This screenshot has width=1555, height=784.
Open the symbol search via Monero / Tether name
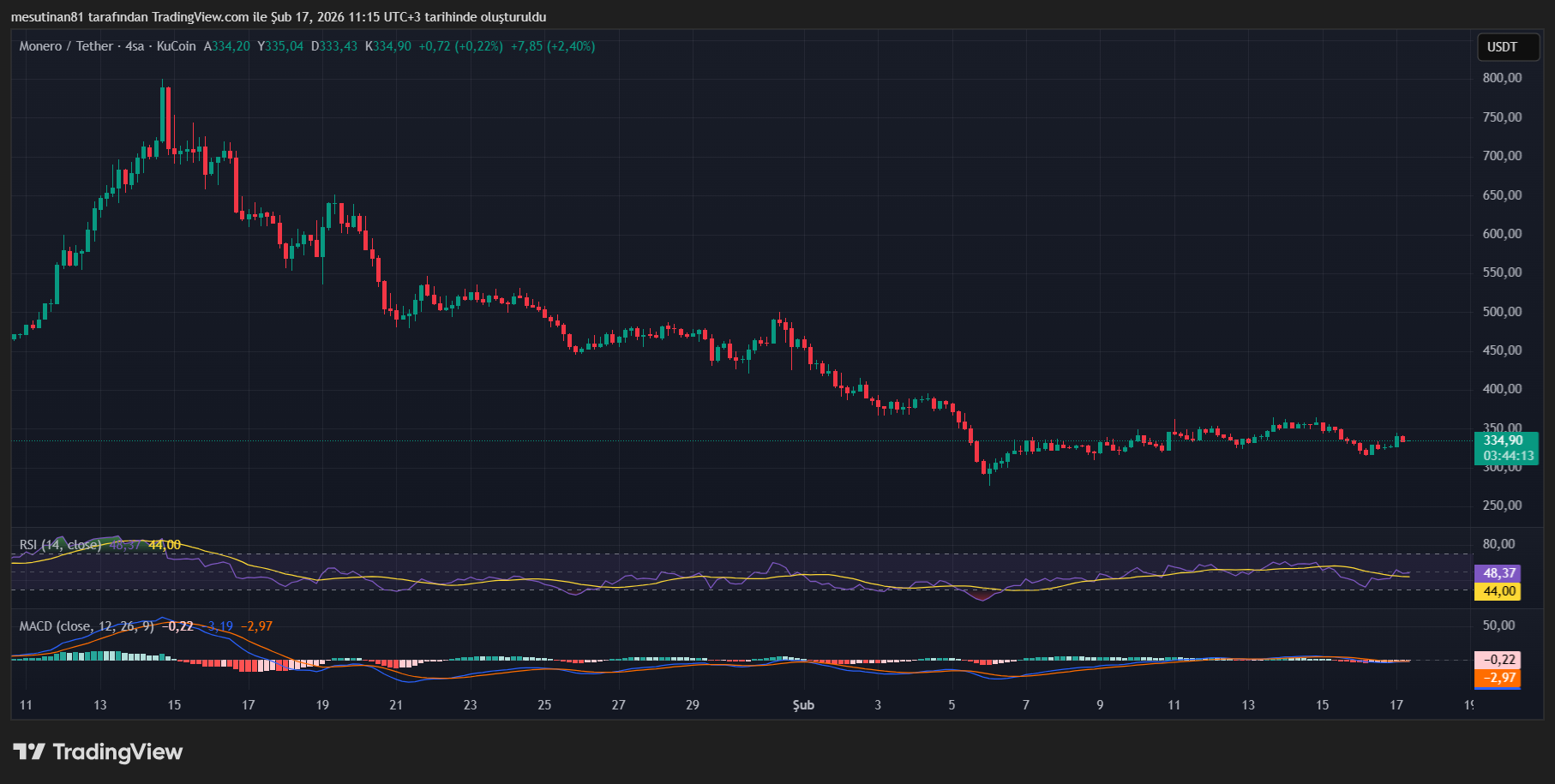pyautogui.click(x=67, y=46)
